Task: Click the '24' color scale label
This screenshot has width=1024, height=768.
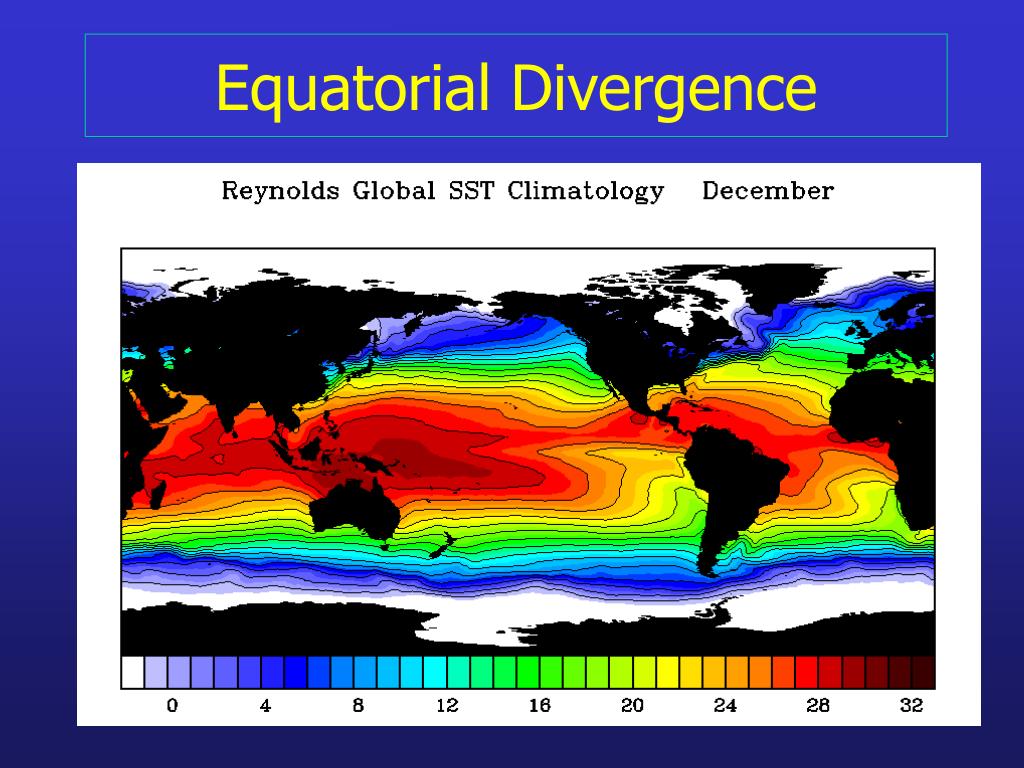Action: coord(725,705)
